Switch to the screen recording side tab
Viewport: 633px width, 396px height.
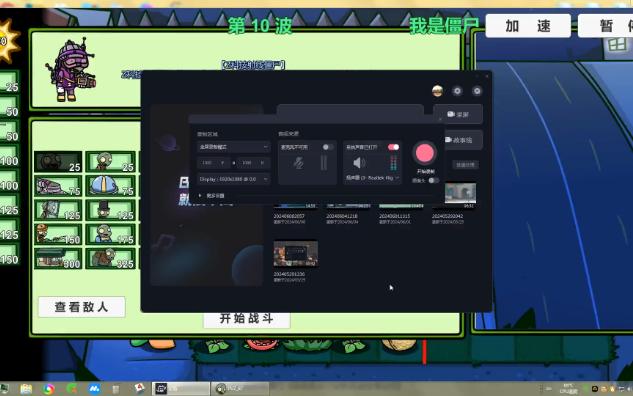click(458, 114)
